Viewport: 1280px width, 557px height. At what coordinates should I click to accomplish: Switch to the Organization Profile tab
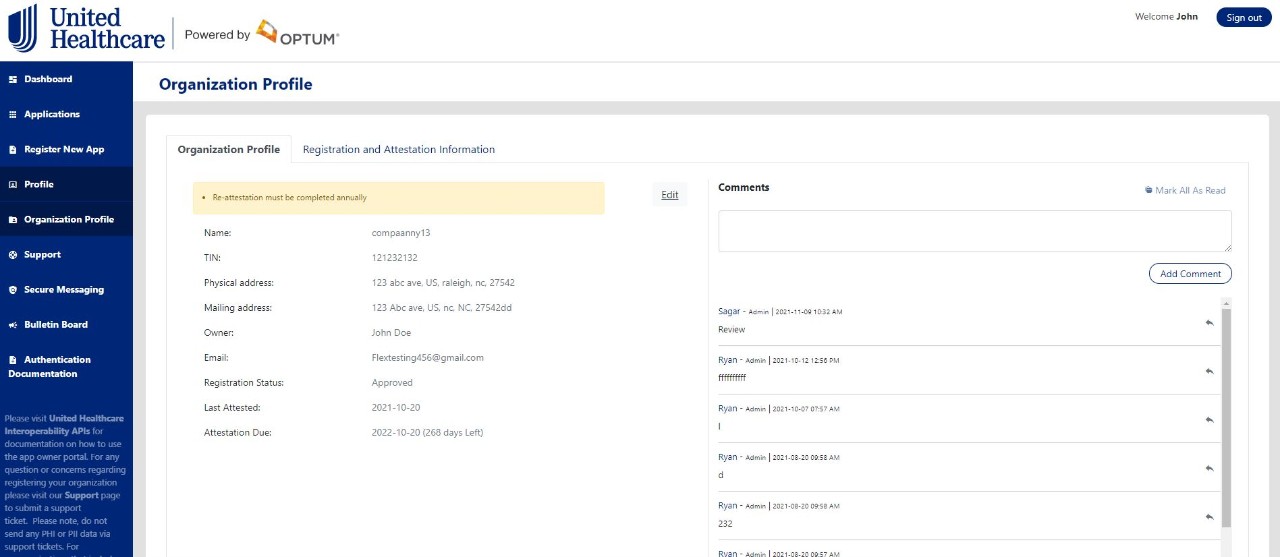pos(228,150)
